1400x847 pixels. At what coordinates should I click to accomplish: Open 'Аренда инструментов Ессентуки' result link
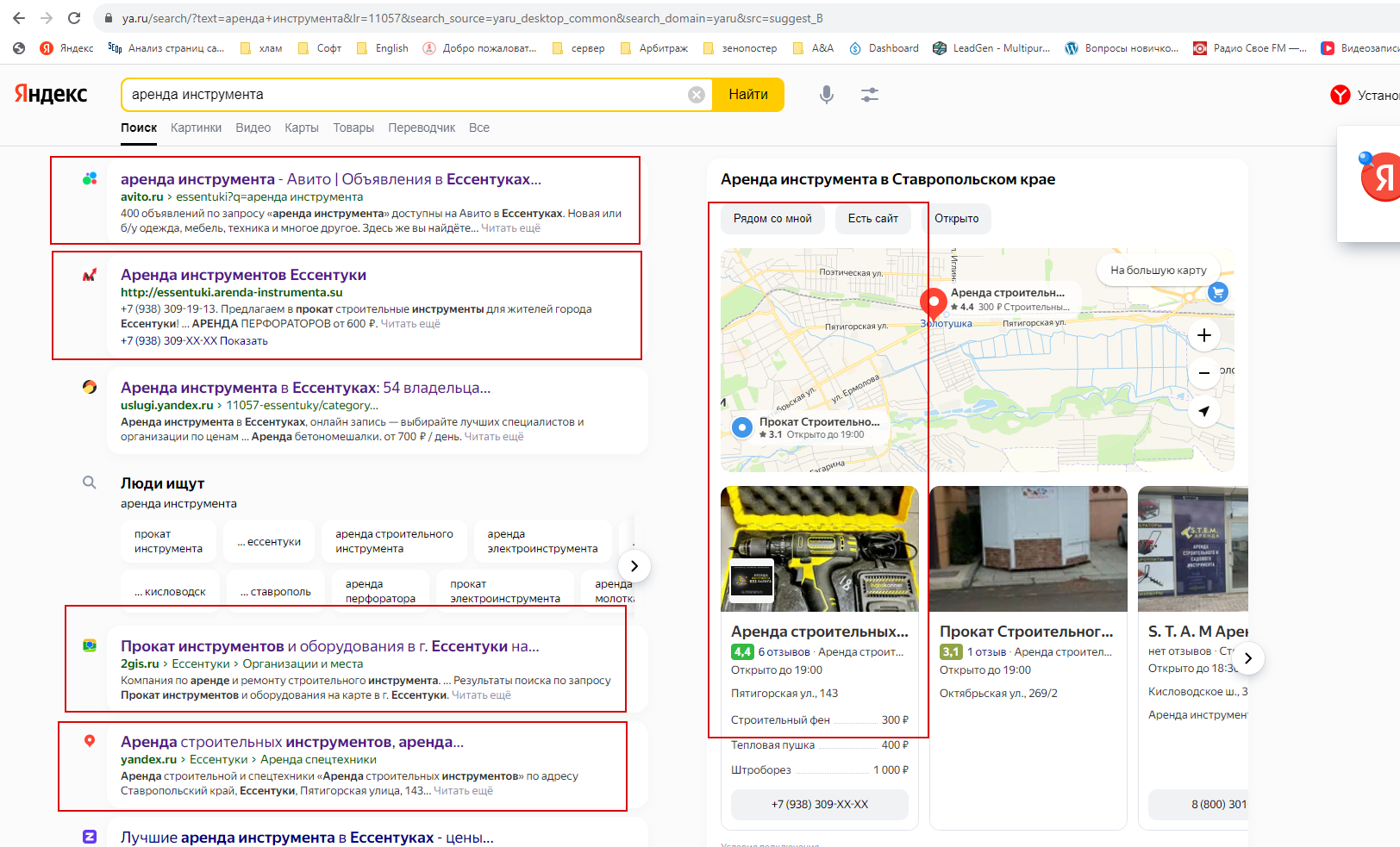pos(243,275)
